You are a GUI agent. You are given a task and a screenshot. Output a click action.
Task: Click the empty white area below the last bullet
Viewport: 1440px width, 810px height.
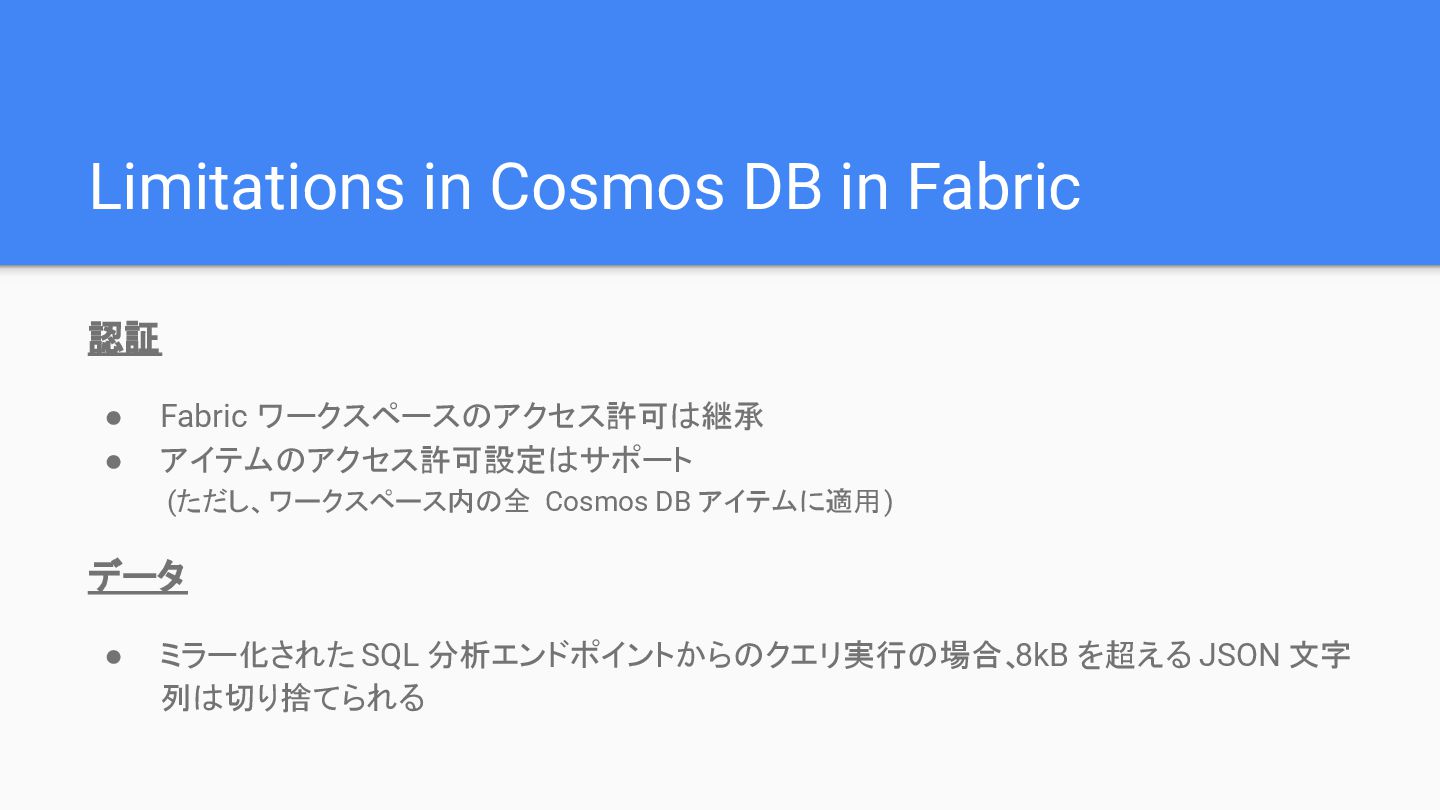[720, 765]
